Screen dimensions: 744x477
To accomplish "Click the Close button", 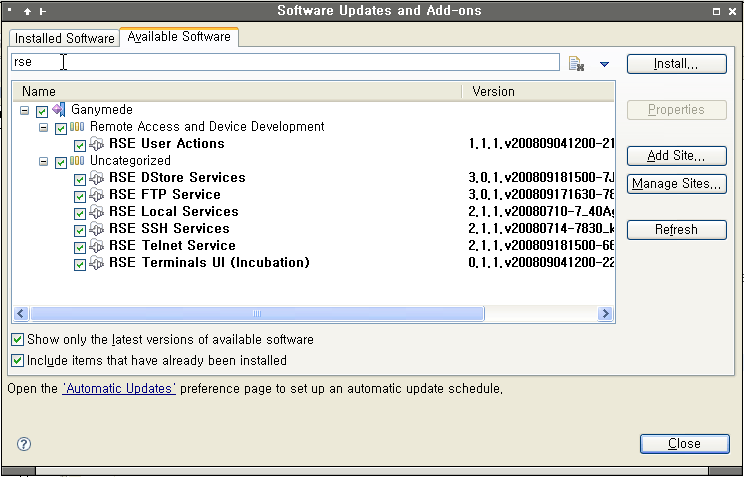I will [x=684, y=444].
